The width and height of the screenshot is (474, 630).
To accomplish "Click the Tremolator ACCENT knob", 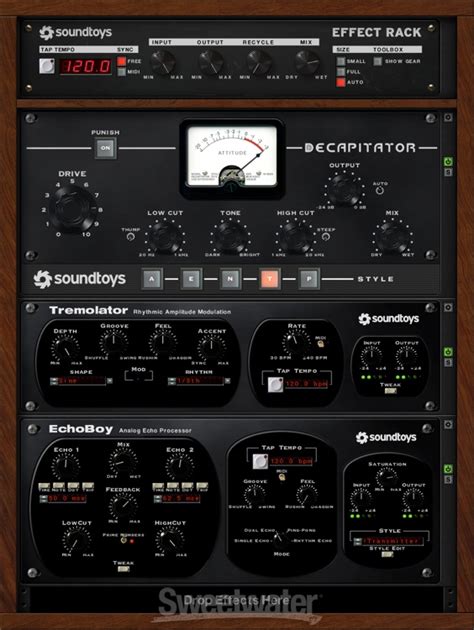I will pos(211,348).
